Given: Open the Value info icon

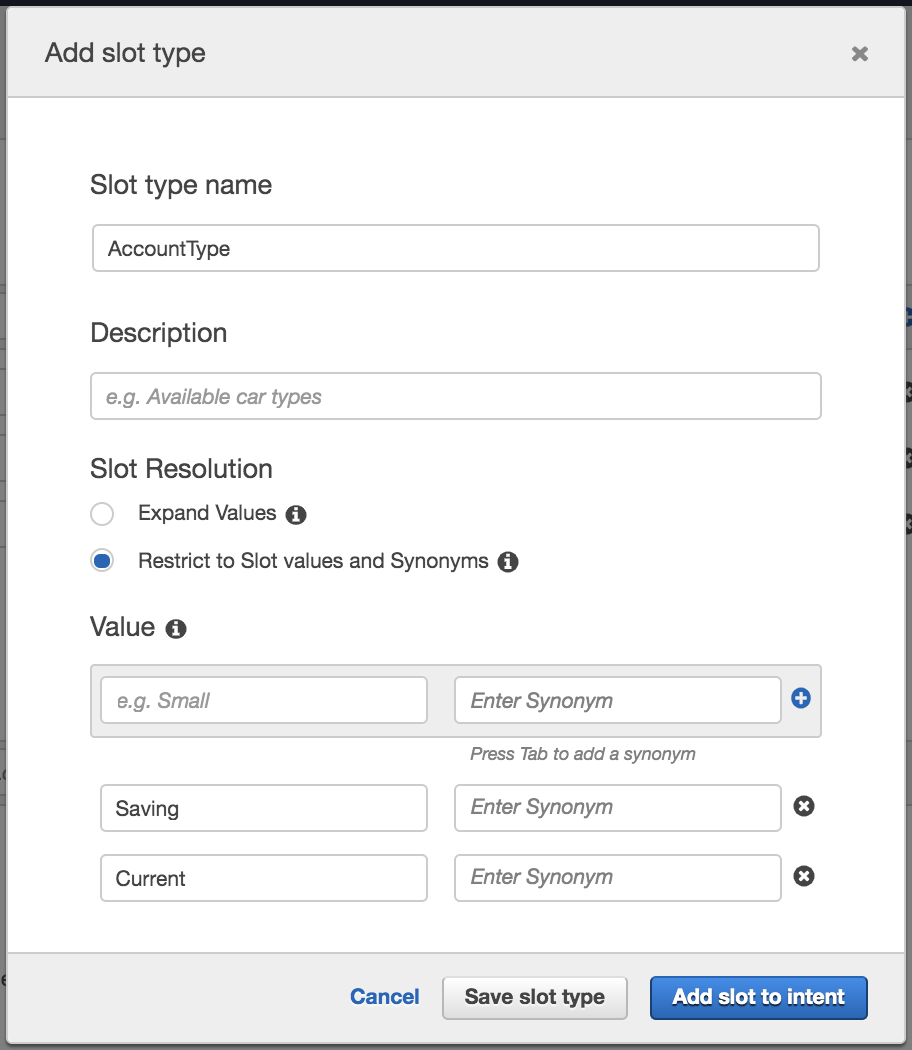Looking at the screenshot, I should click(x=175, y=629).
